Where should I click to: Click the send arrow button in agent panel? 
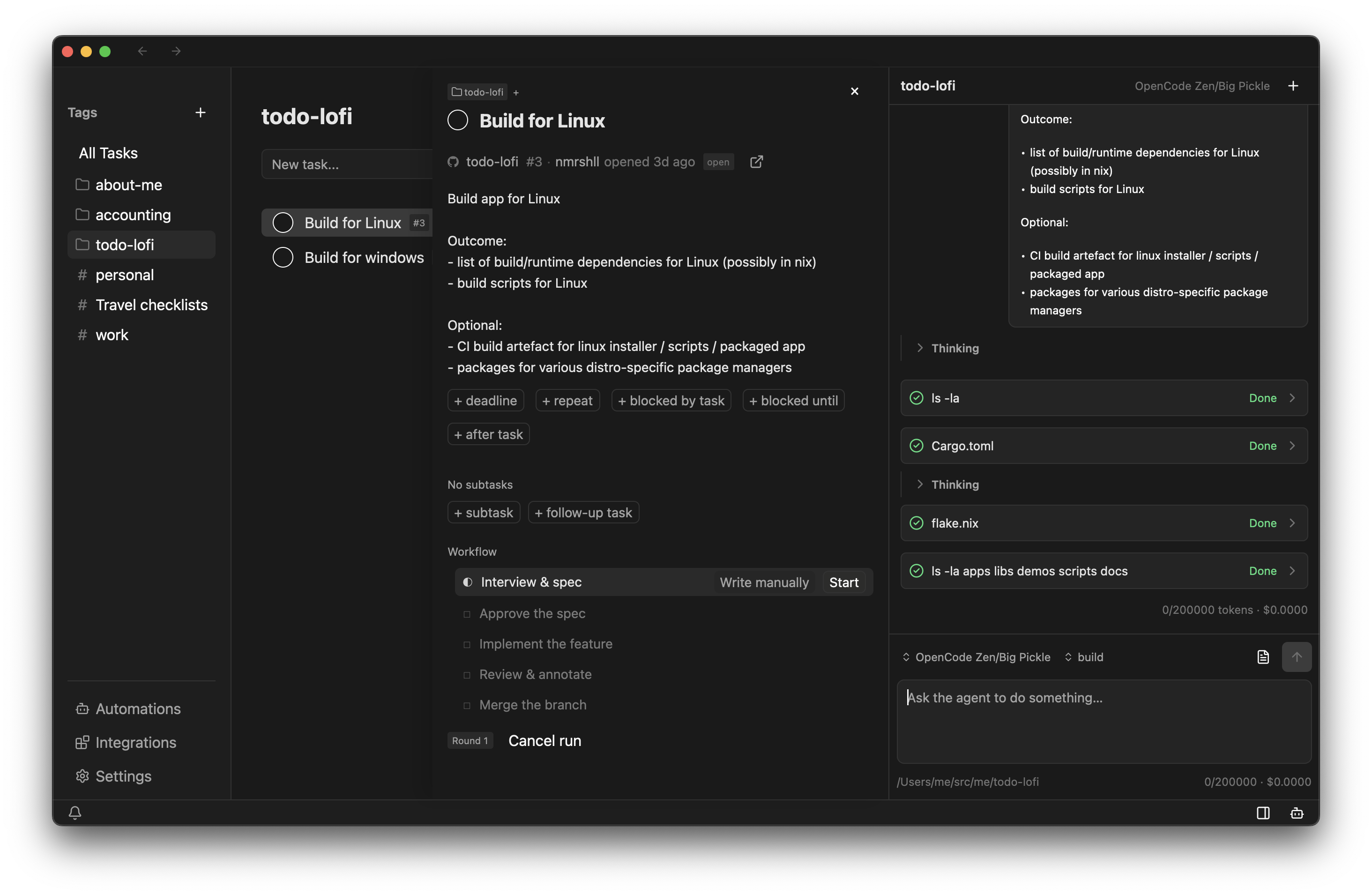pos(1297,656)
